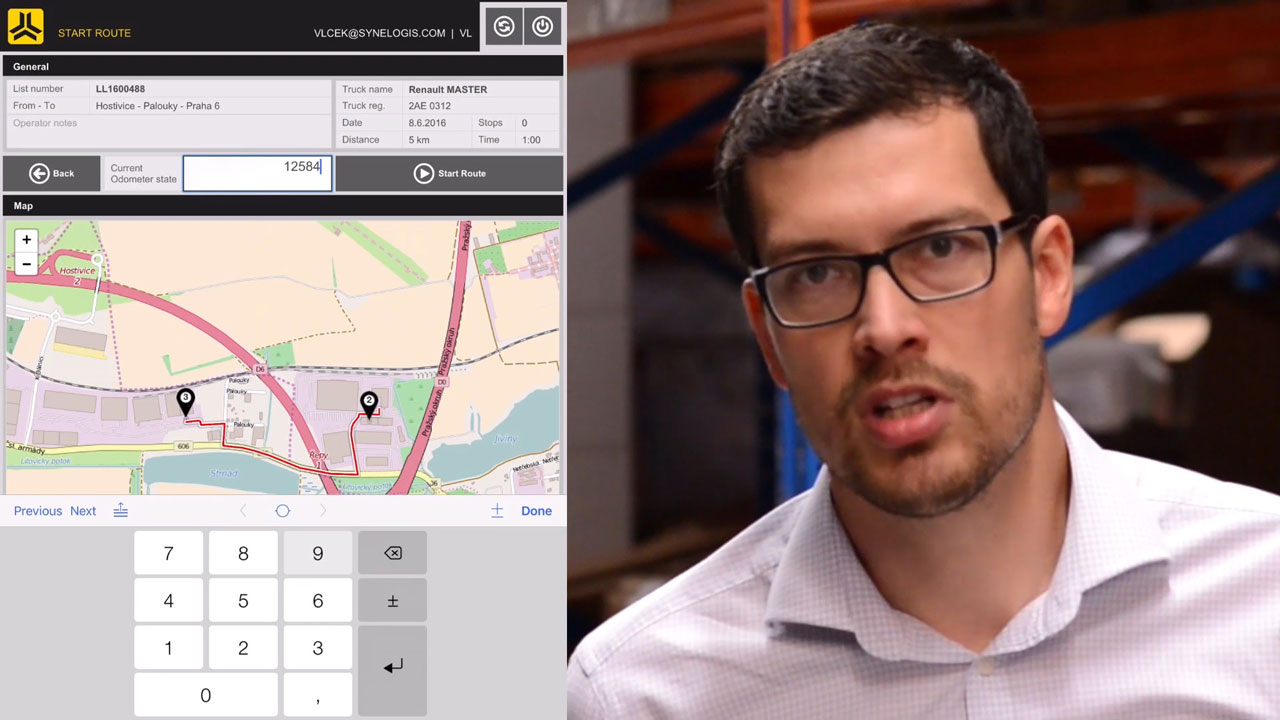Zoom in on the map
This screenshot has width=1280, height=720.
tap(26, 240)
